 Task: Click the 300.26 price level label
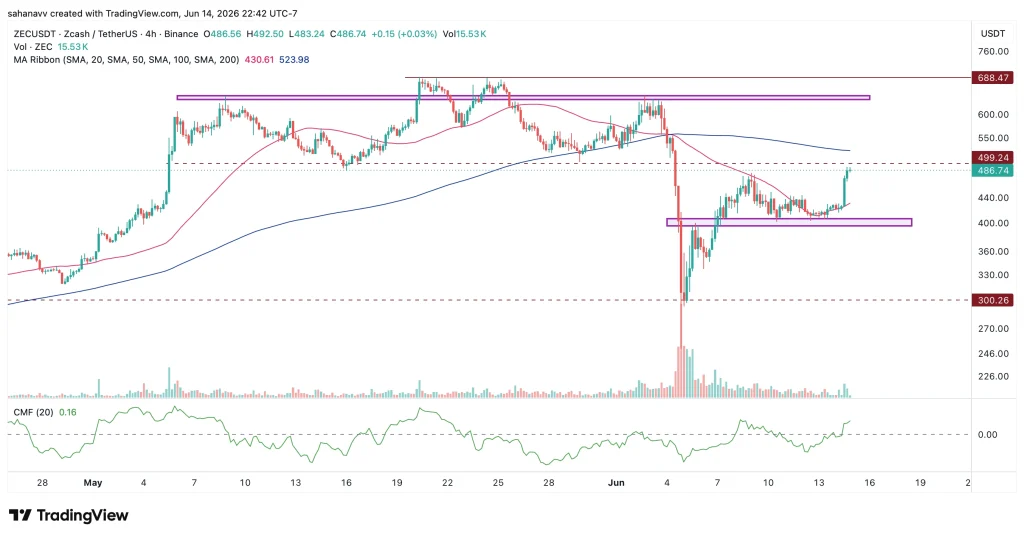[993, 300]
